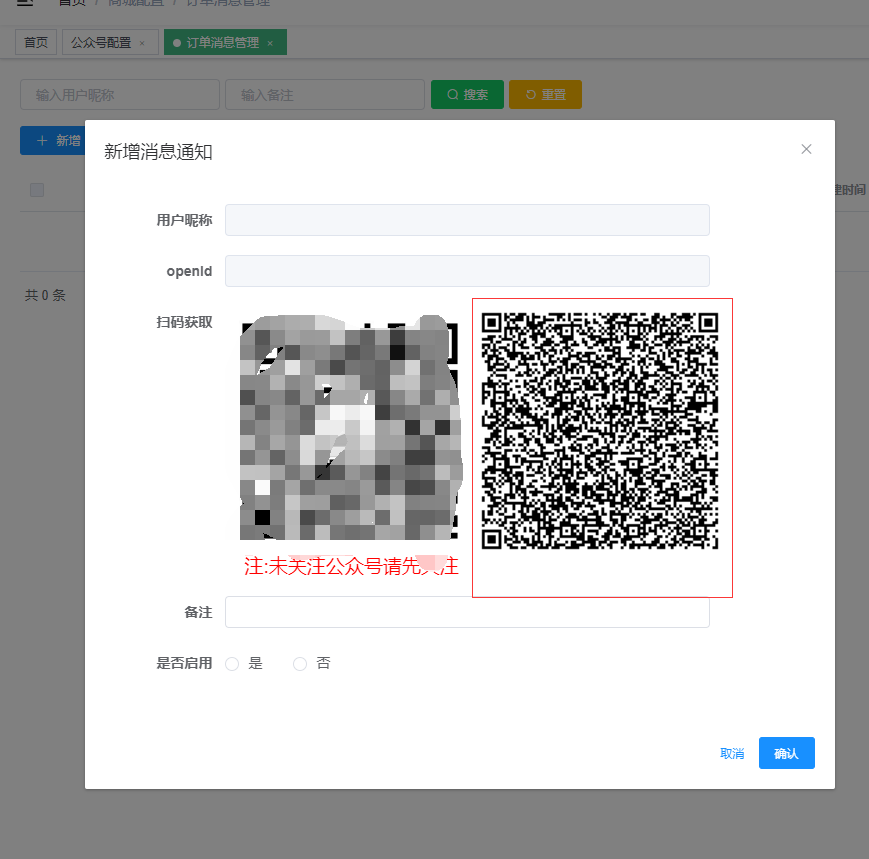Close the 订单消息管理 tab
Image resolution: width=869 pixels, height=859 pixels.
pos(270,43)
